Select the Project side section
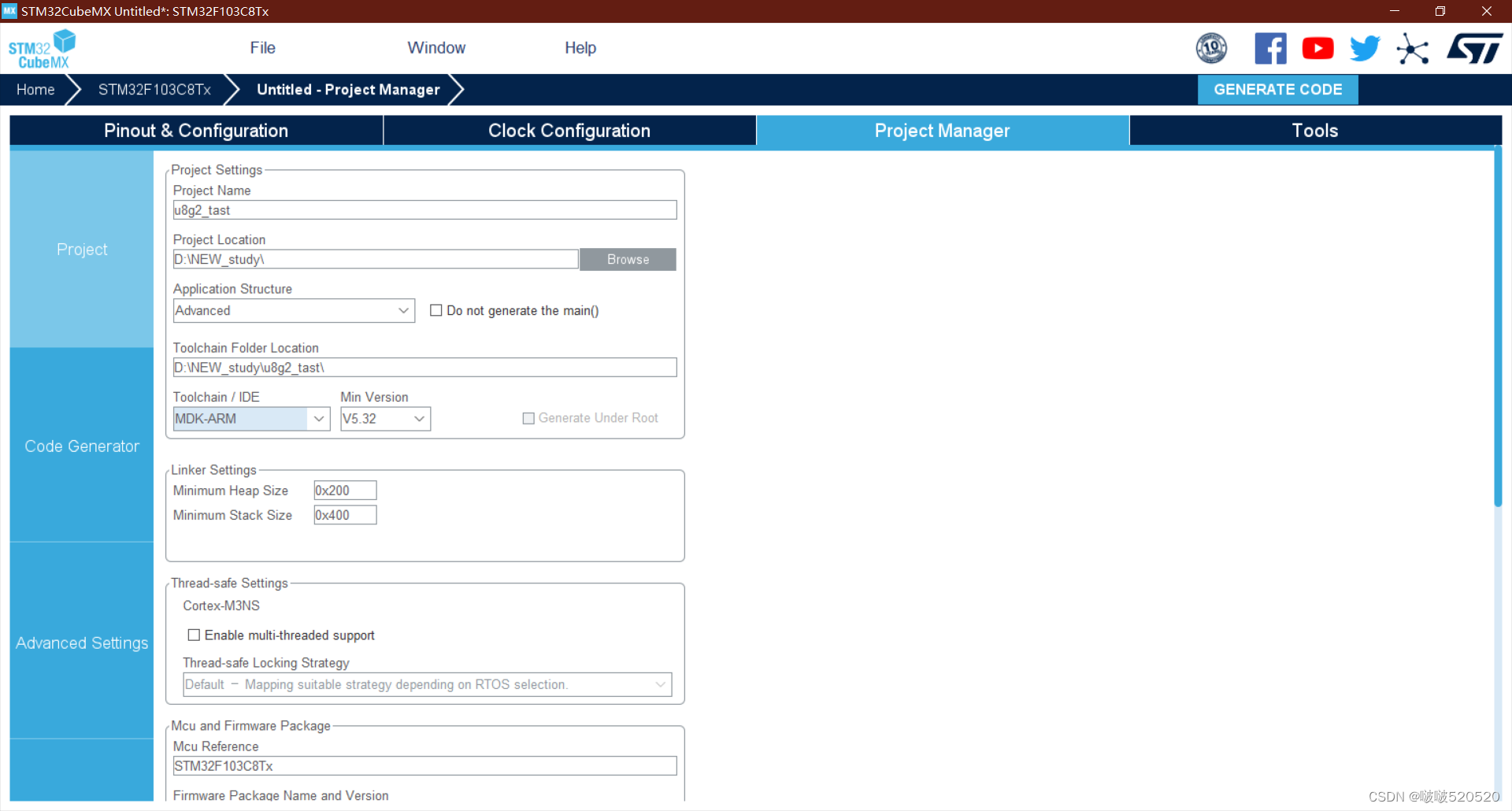 click(x=82, y=249)
